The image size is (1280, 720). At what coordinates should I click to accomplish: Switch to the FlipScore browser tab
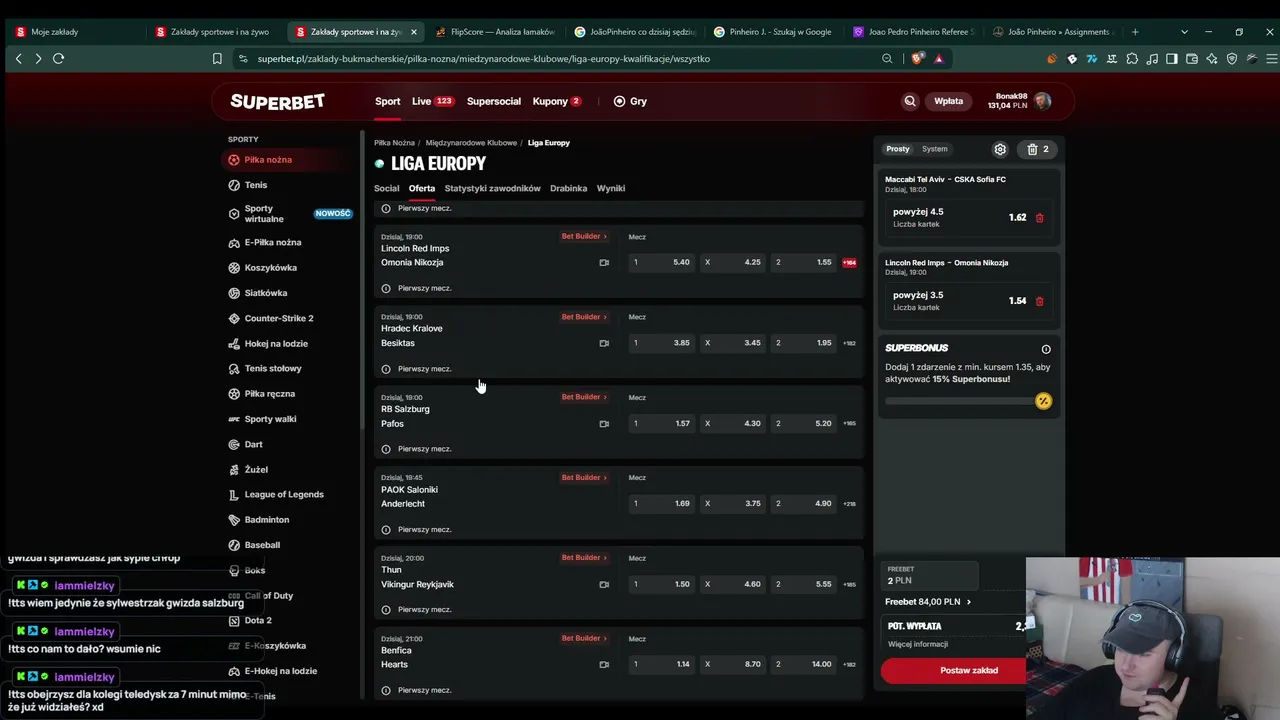point(495,32)
